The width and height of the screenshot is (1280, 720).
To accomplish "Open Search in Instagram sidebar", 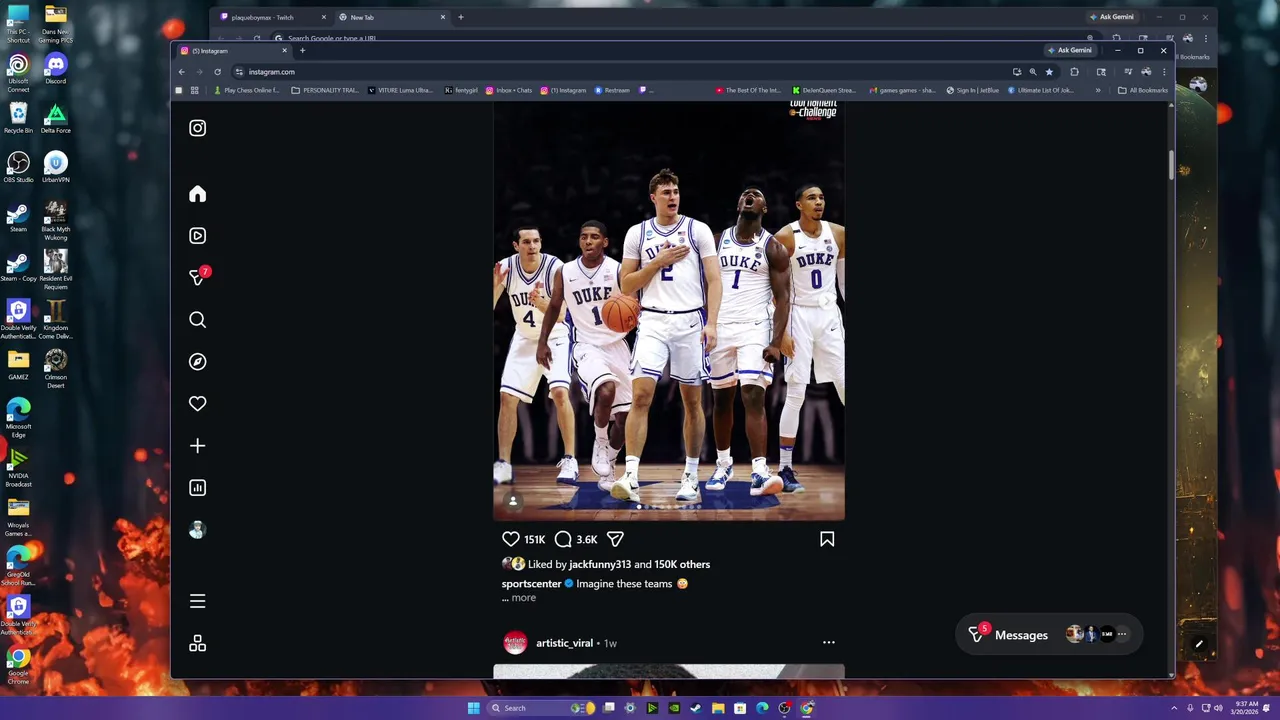I will click(x=197, y=320).
